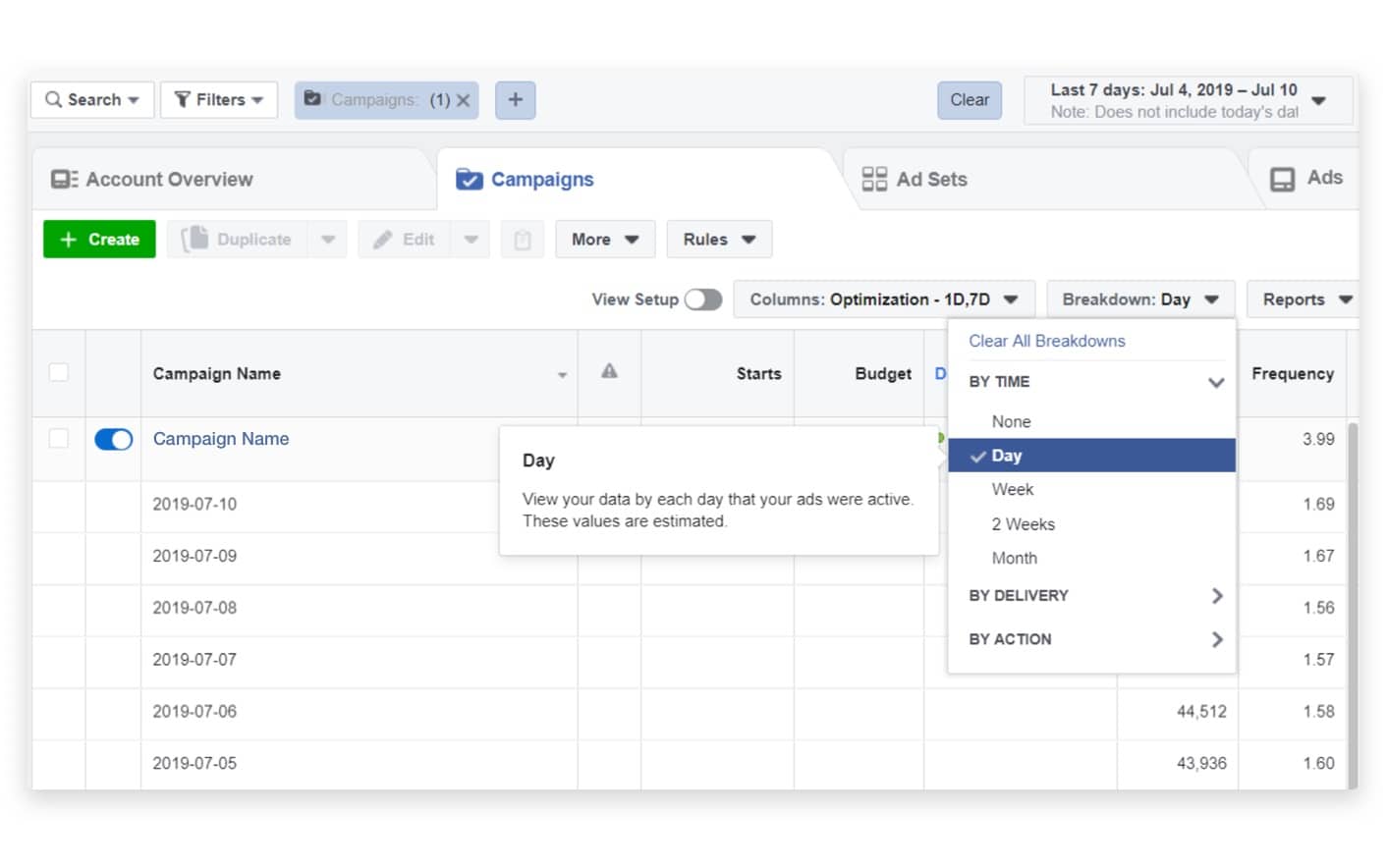Click the green Create button
Image resolution: width=1387 pixels, height=868 pixels.
point(98,239)
